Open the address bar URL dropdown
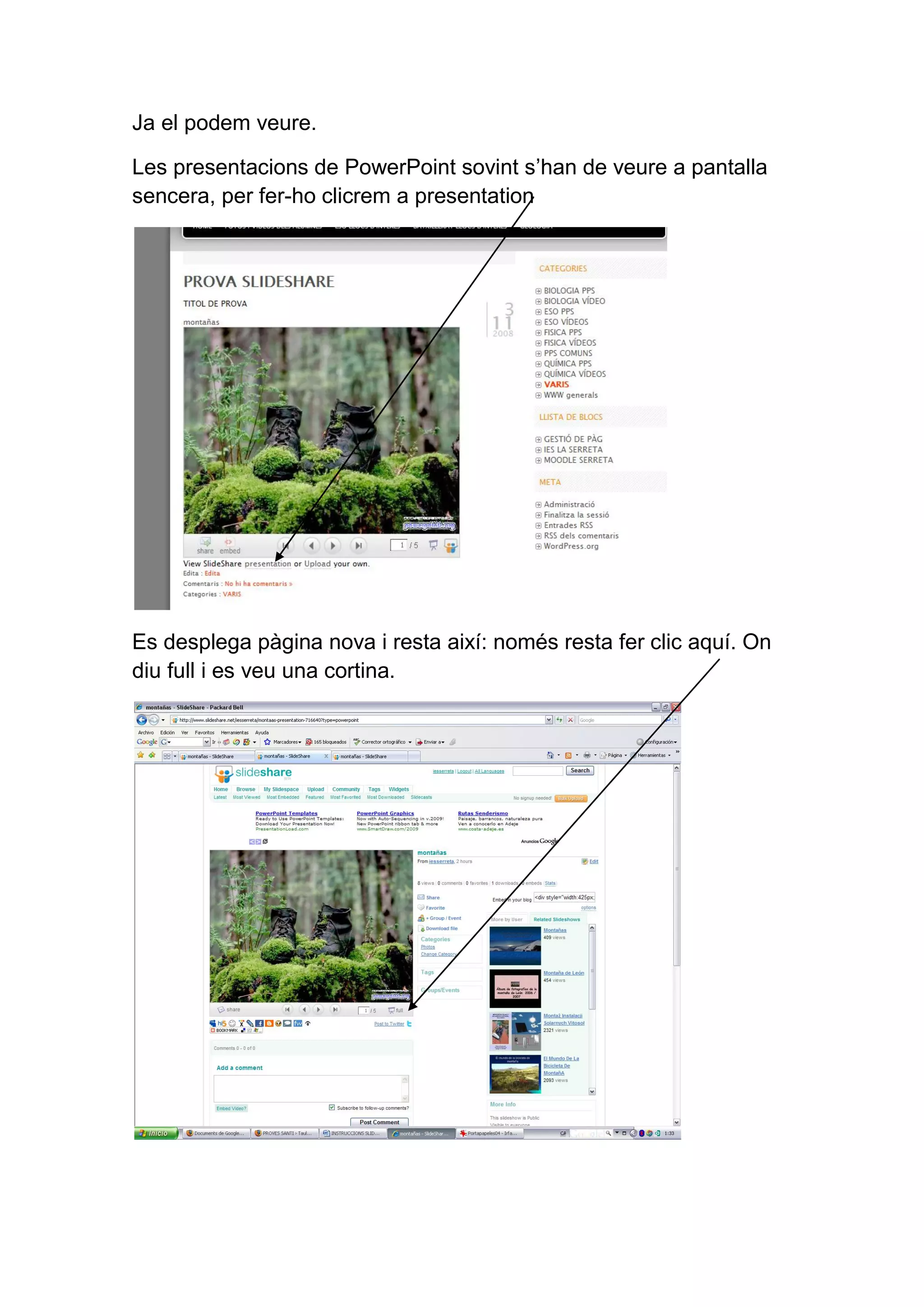This screenshot has width=924, height=1307. 549,719
